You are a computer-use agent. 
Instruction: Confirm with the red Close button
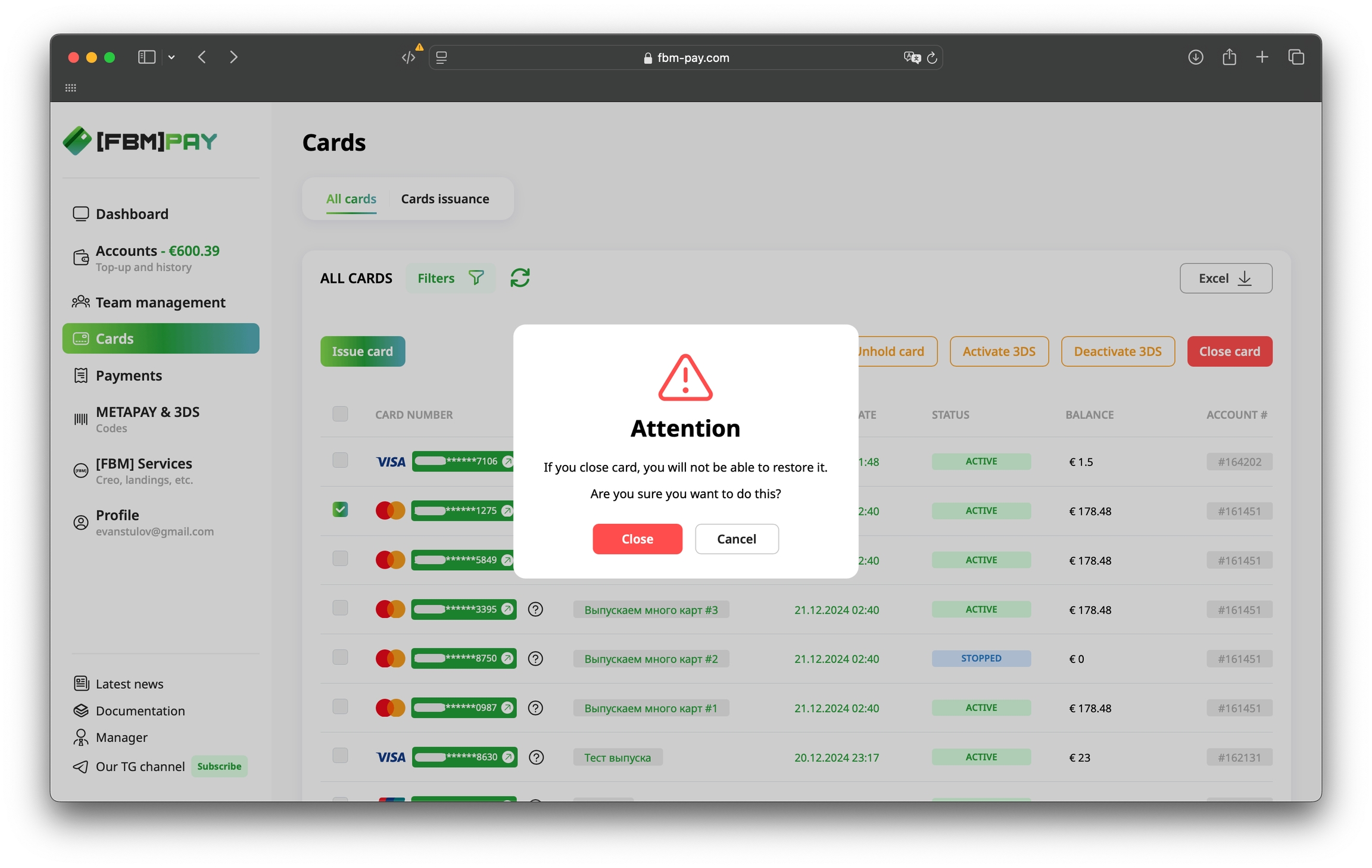tap(637, 539)
